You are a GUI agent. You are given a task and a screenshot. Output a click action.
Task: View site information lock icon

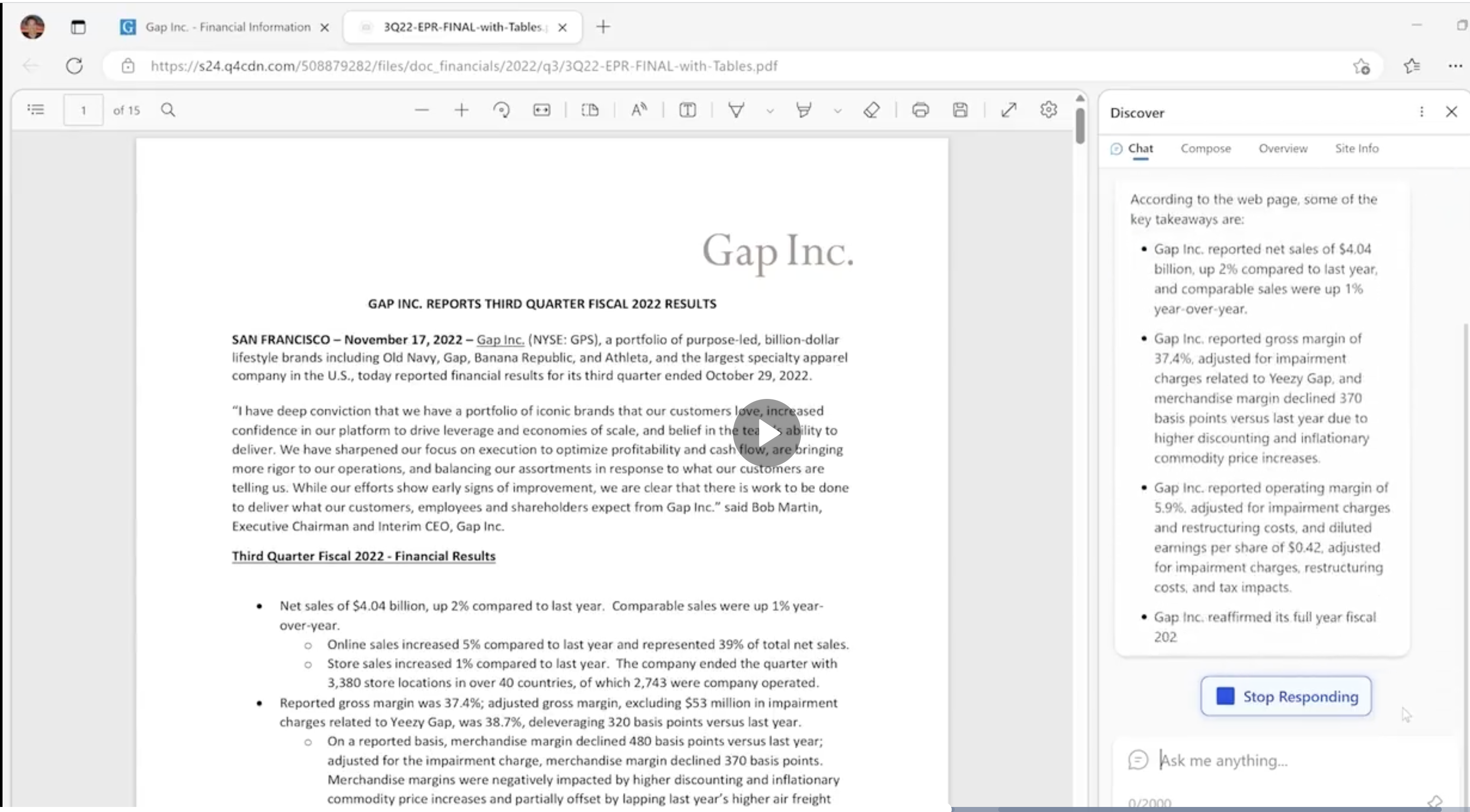128,66
